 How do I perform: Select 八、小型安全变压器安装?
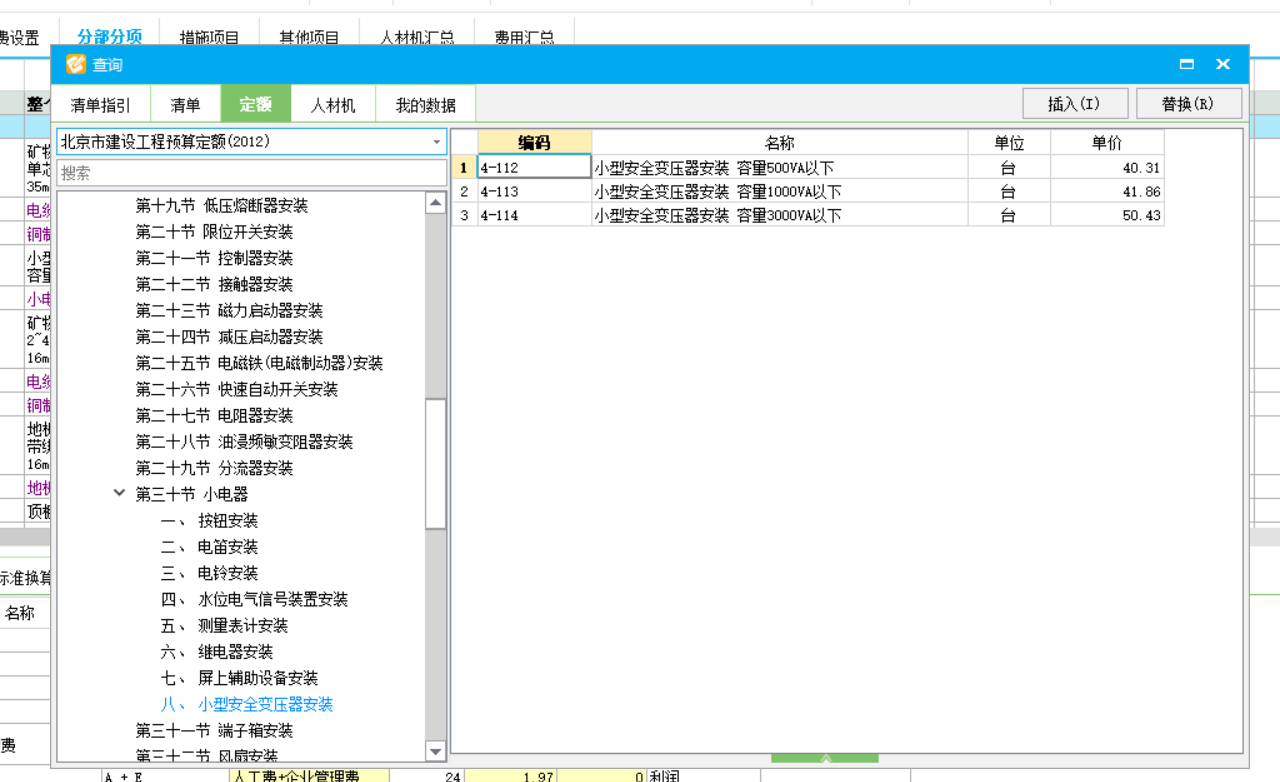point(247,704)
